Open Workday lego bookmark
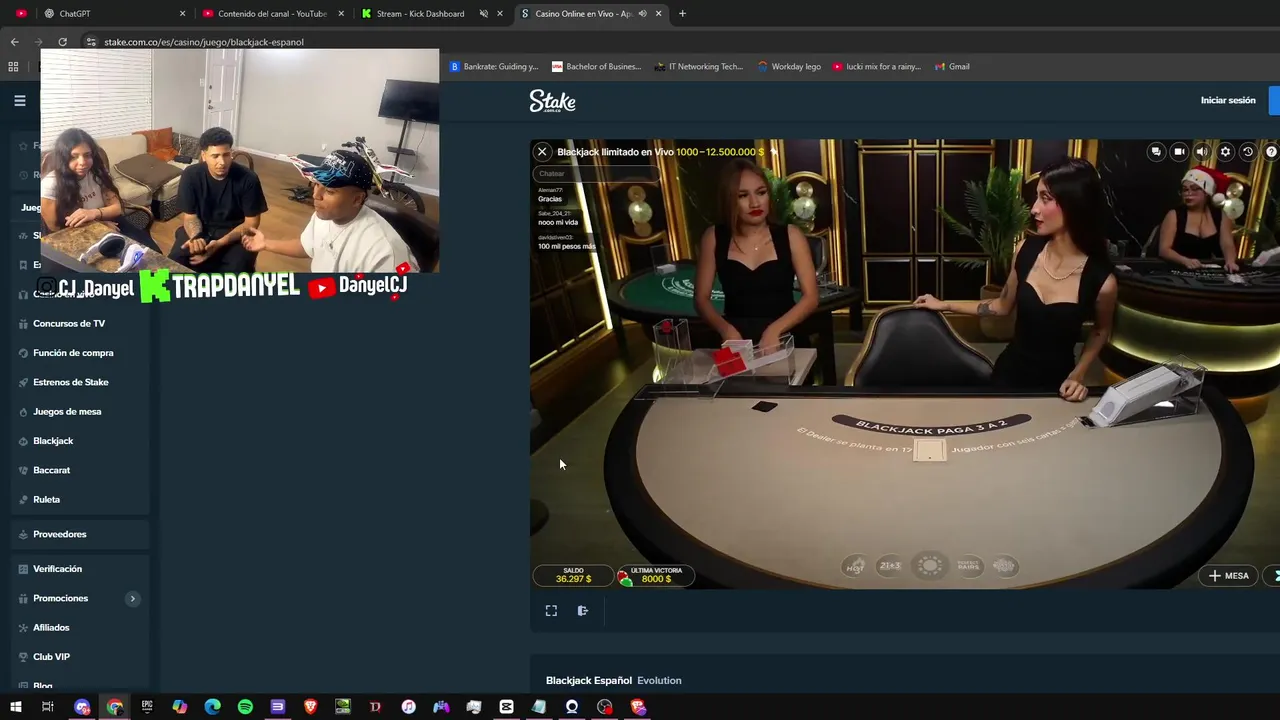1280x720 pixels. click(789, 67)
